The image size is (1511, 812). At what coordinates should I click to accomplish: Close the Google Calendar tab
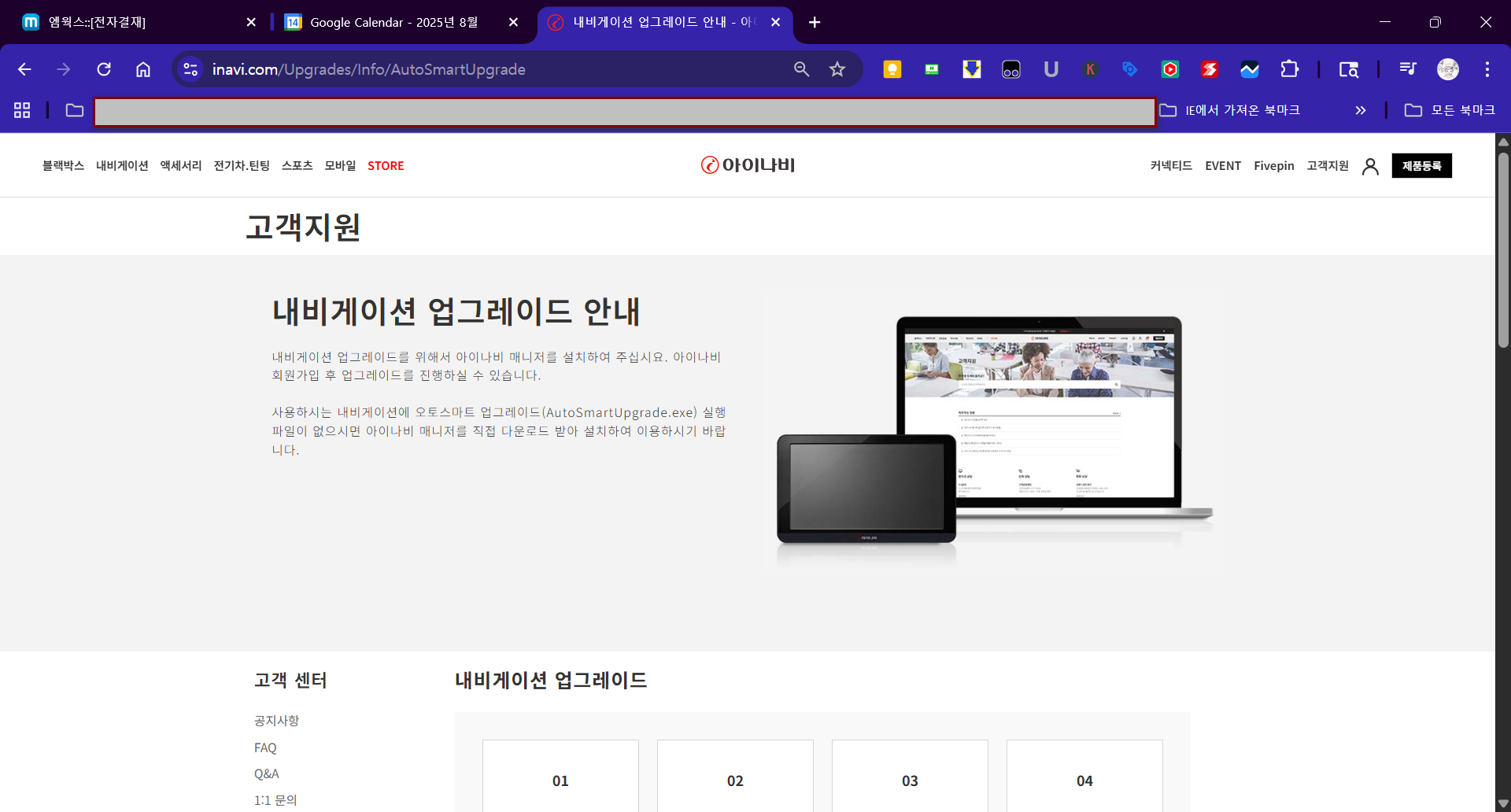pyautogui.click(x=513, y=22)
